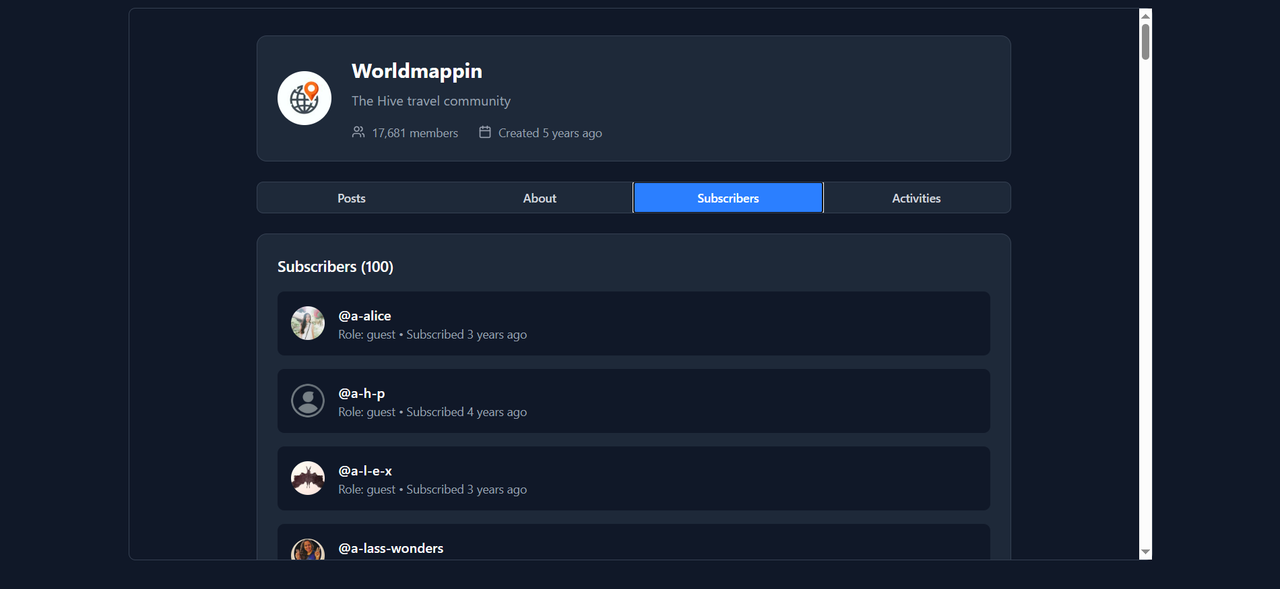Click the 'Subscribers (100)' heading
This screenshot has height=589, width=1280.
tap(336, 267)
